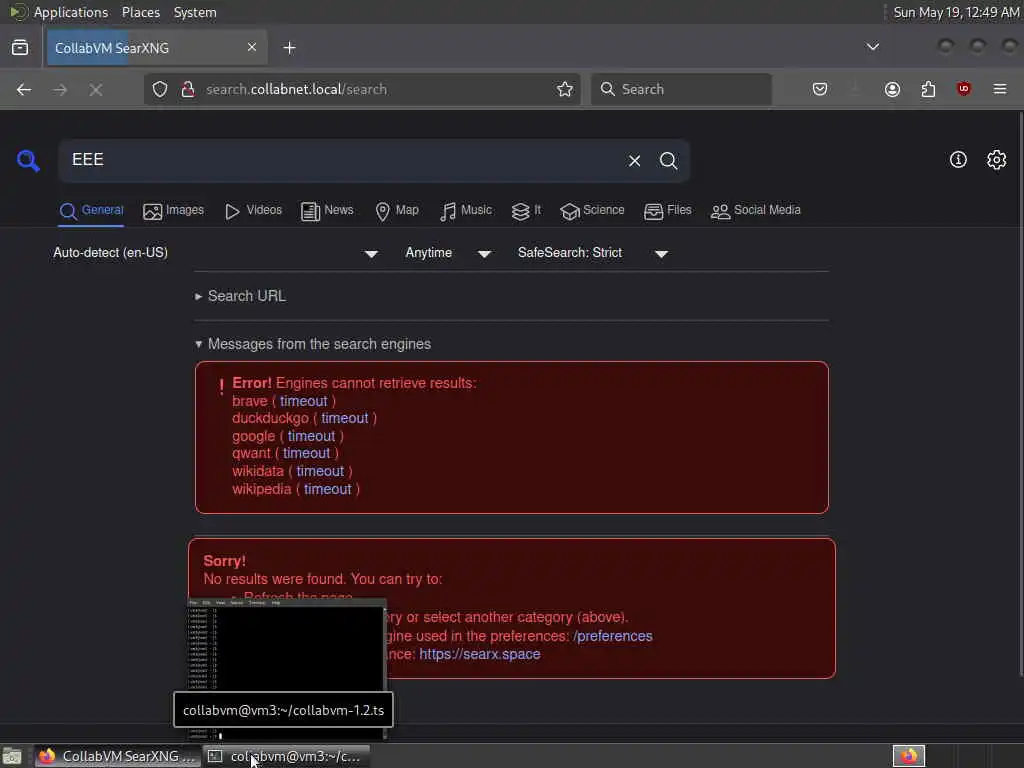Open the Firefox account icon
The height and width of the screenshot is (768, 1024).
tap(892, 89)
